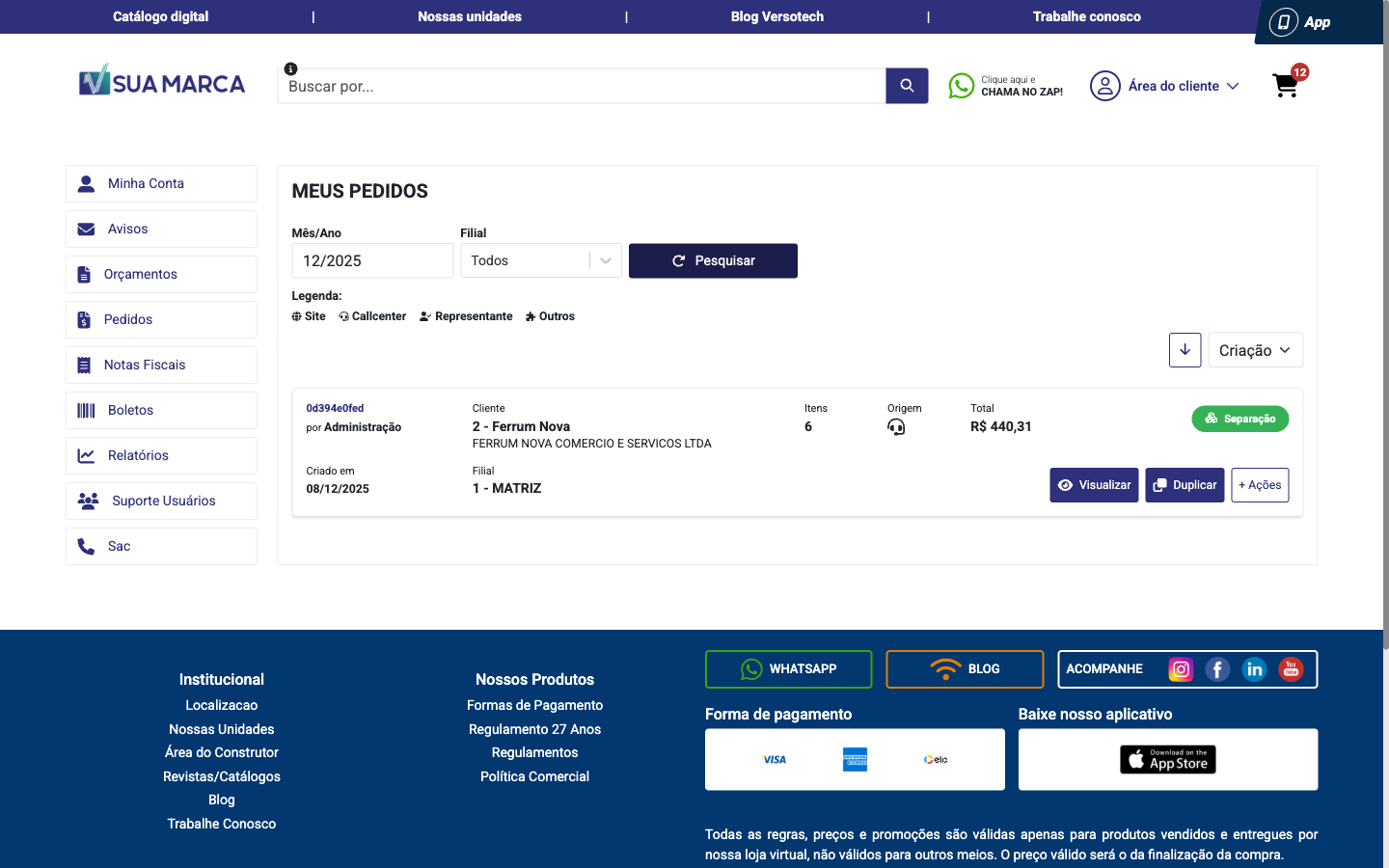Image resolution: width=1389 pixels, height=868 pixels.
Task: Select the Suporte Usuários people icon
Action: [85, 501]
